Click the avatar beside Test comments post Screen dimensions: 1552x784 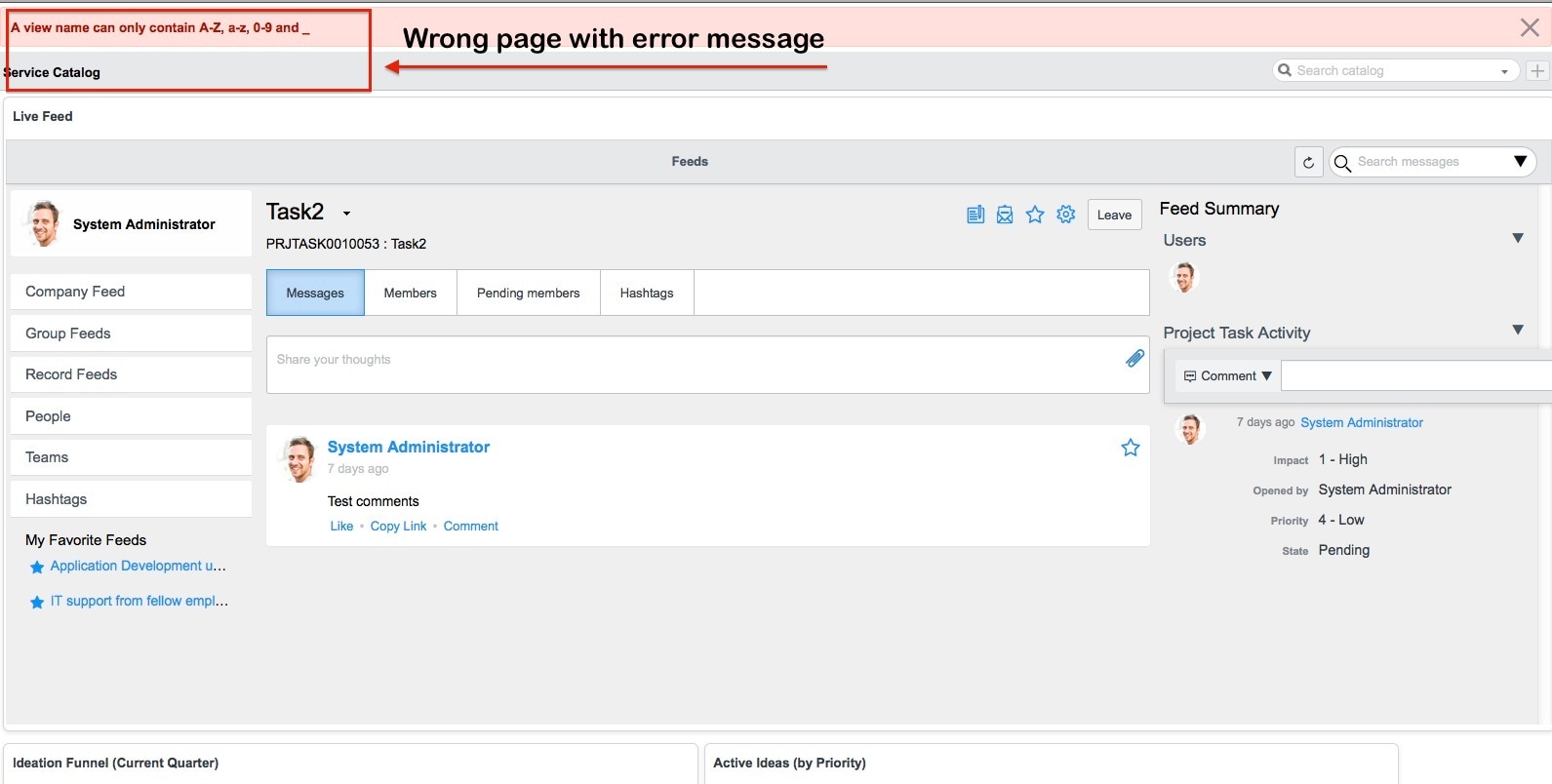coord(299,459)
